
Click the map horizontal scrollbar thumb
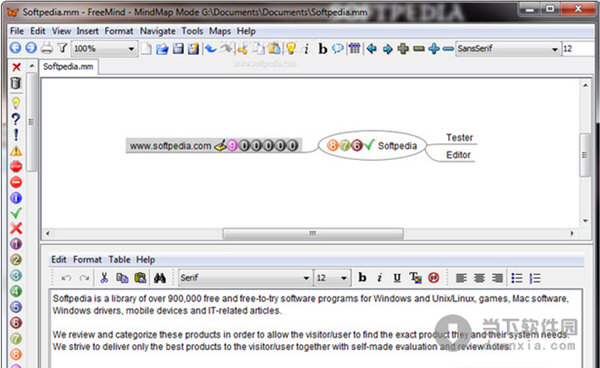click(313, 233)
